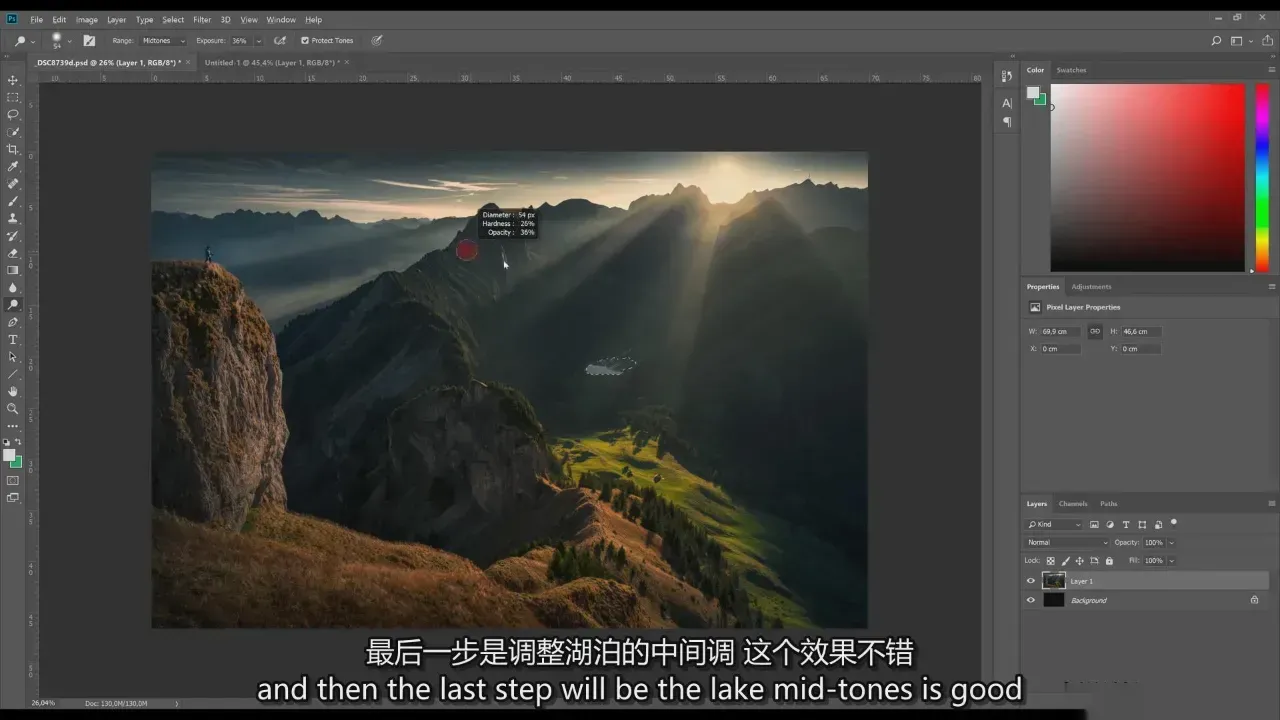1280x720 pixels.
Task: Toggle the Protect Tones checkbox
Action: 305,41
